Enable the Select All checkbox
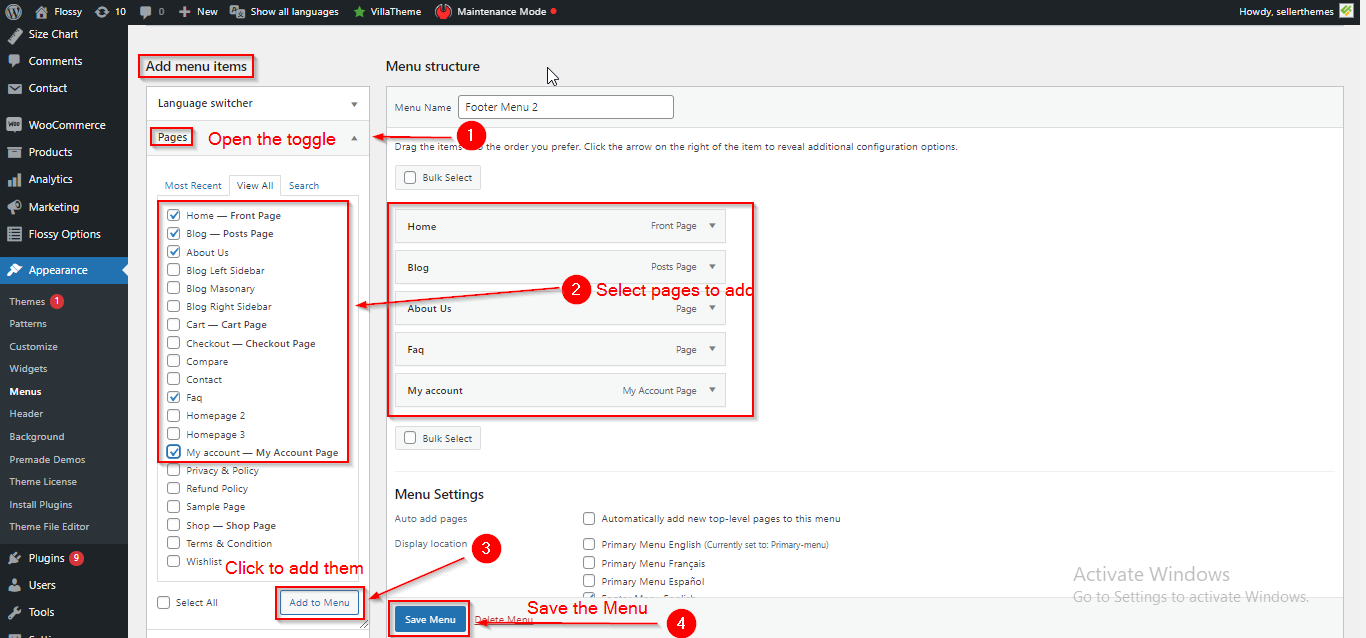 164,602
